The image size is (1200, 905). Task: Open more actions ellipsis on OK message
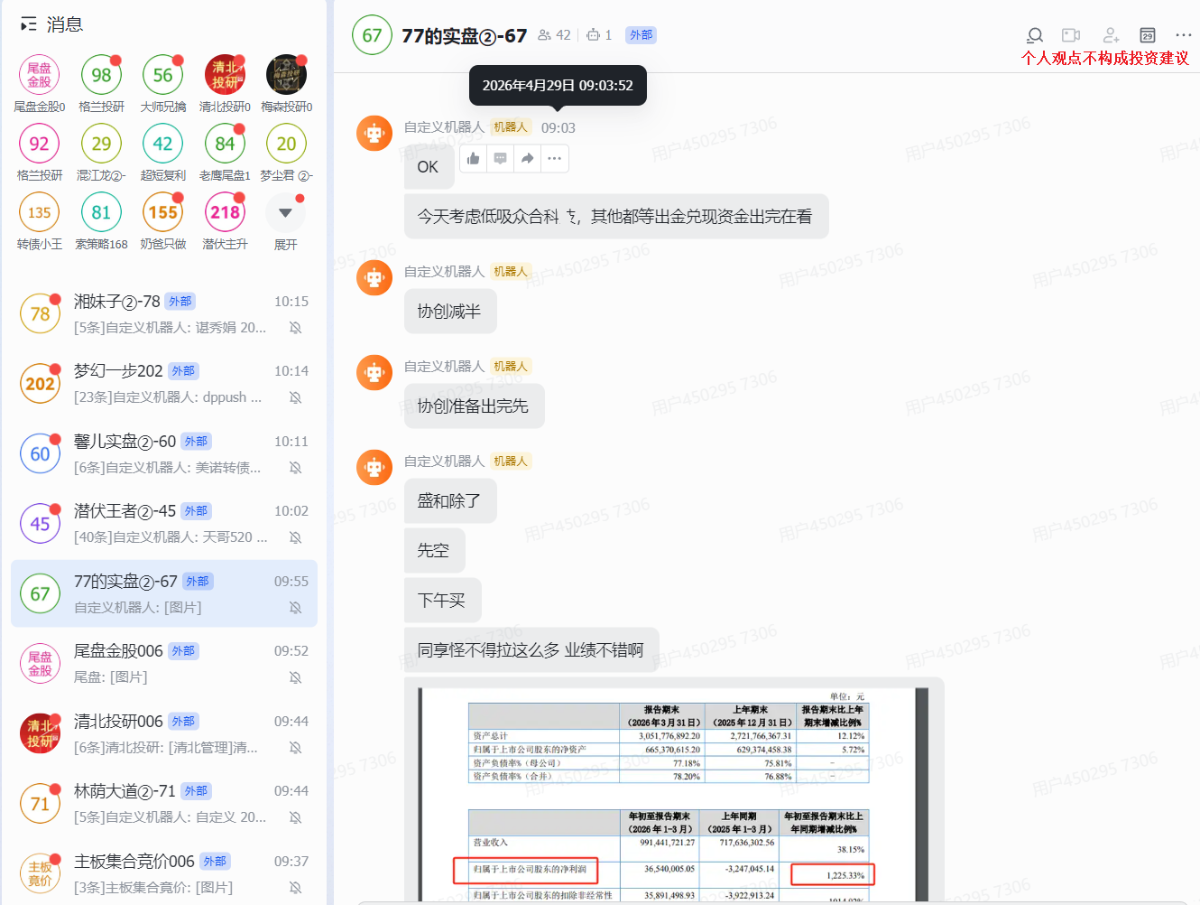(554, 158)
